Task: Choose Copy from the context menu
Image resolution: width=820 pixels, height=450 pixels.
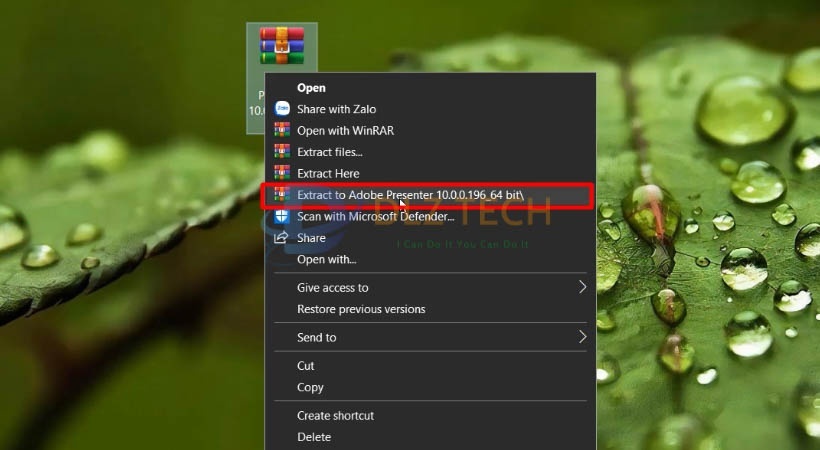Action: click(x=310, y=387)
